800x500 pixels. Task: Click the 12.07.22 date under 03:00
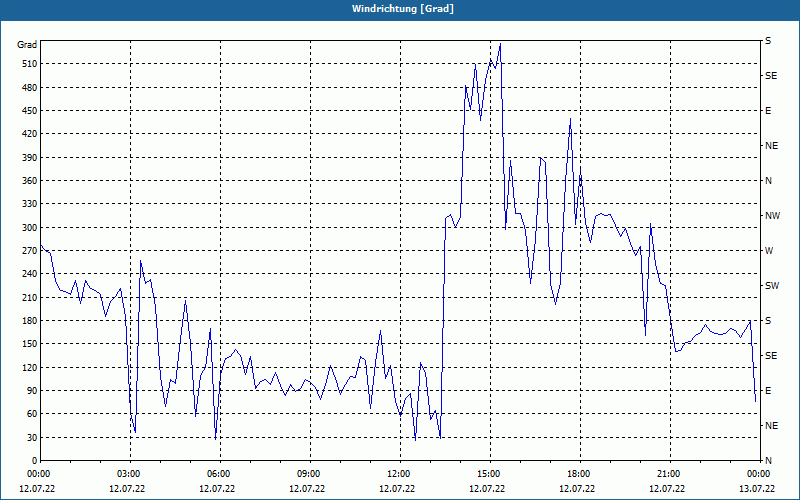(127, 489)
